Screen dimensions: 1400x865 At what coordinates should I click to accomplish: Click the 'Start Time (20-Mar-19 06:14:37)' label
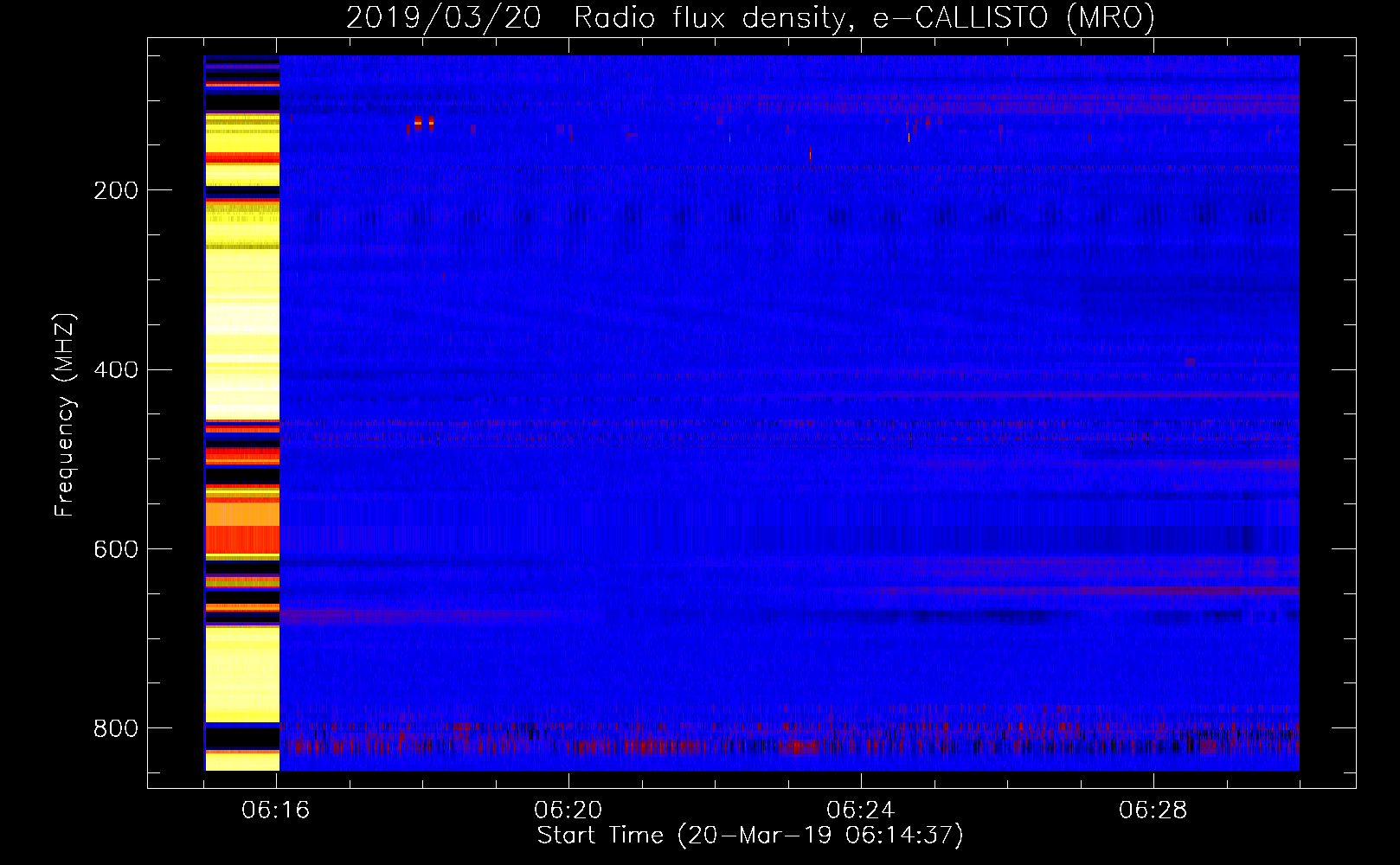click(x=750, y=836)
